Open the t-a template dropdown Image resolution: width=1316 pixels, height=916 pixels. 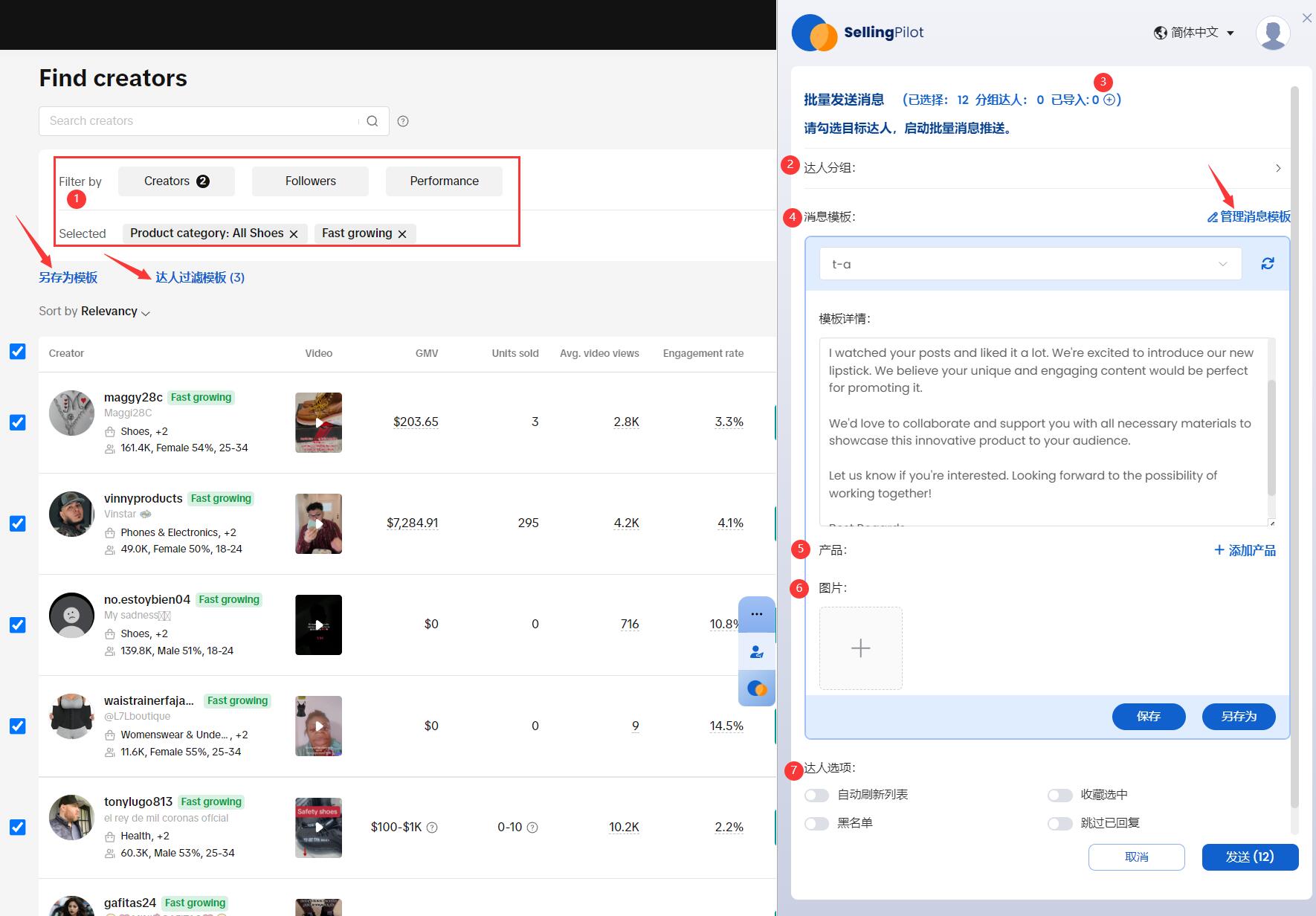(x=1030, y=264)
